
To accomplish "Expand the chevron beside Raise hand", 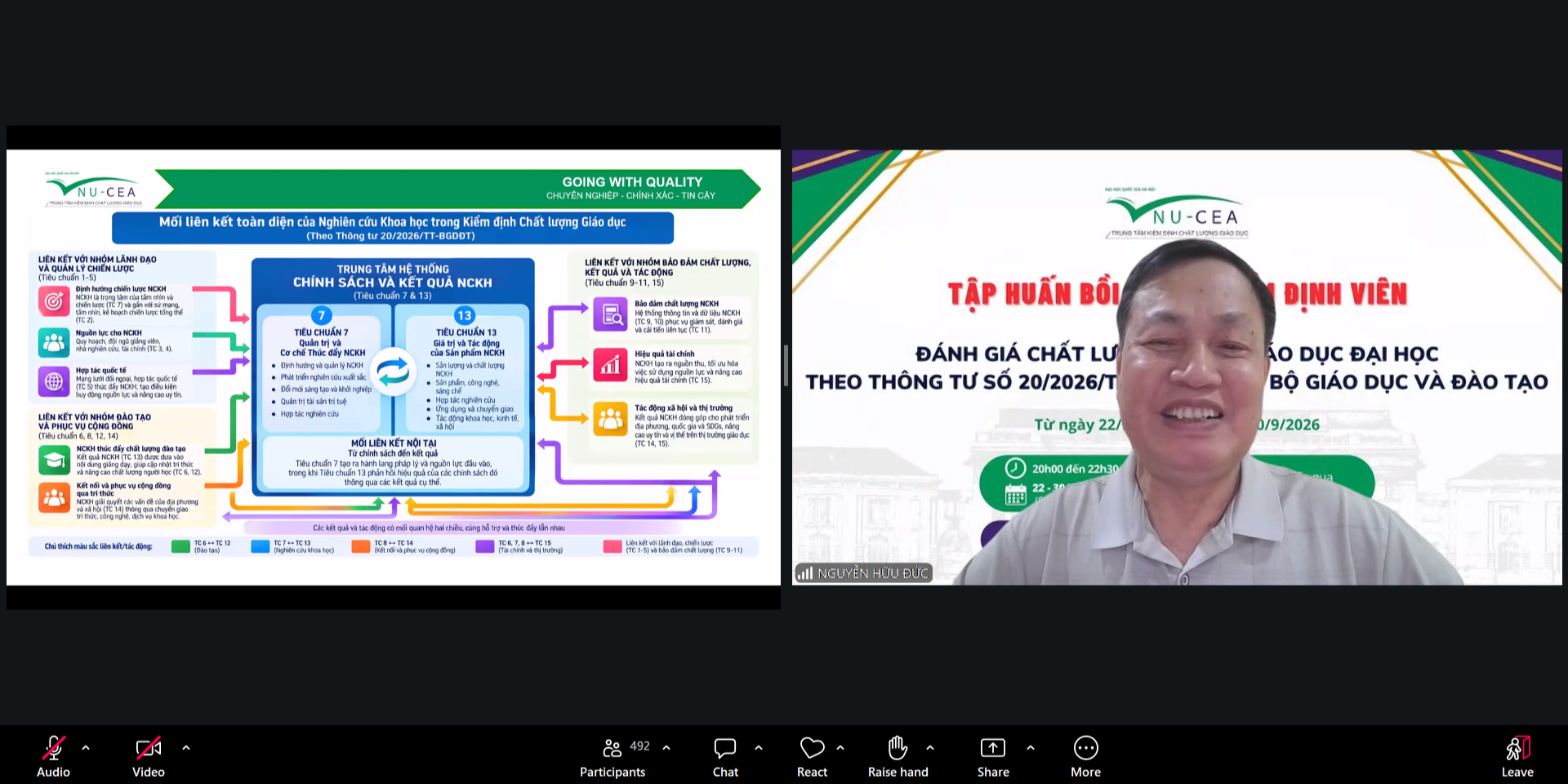I will 930,747.
